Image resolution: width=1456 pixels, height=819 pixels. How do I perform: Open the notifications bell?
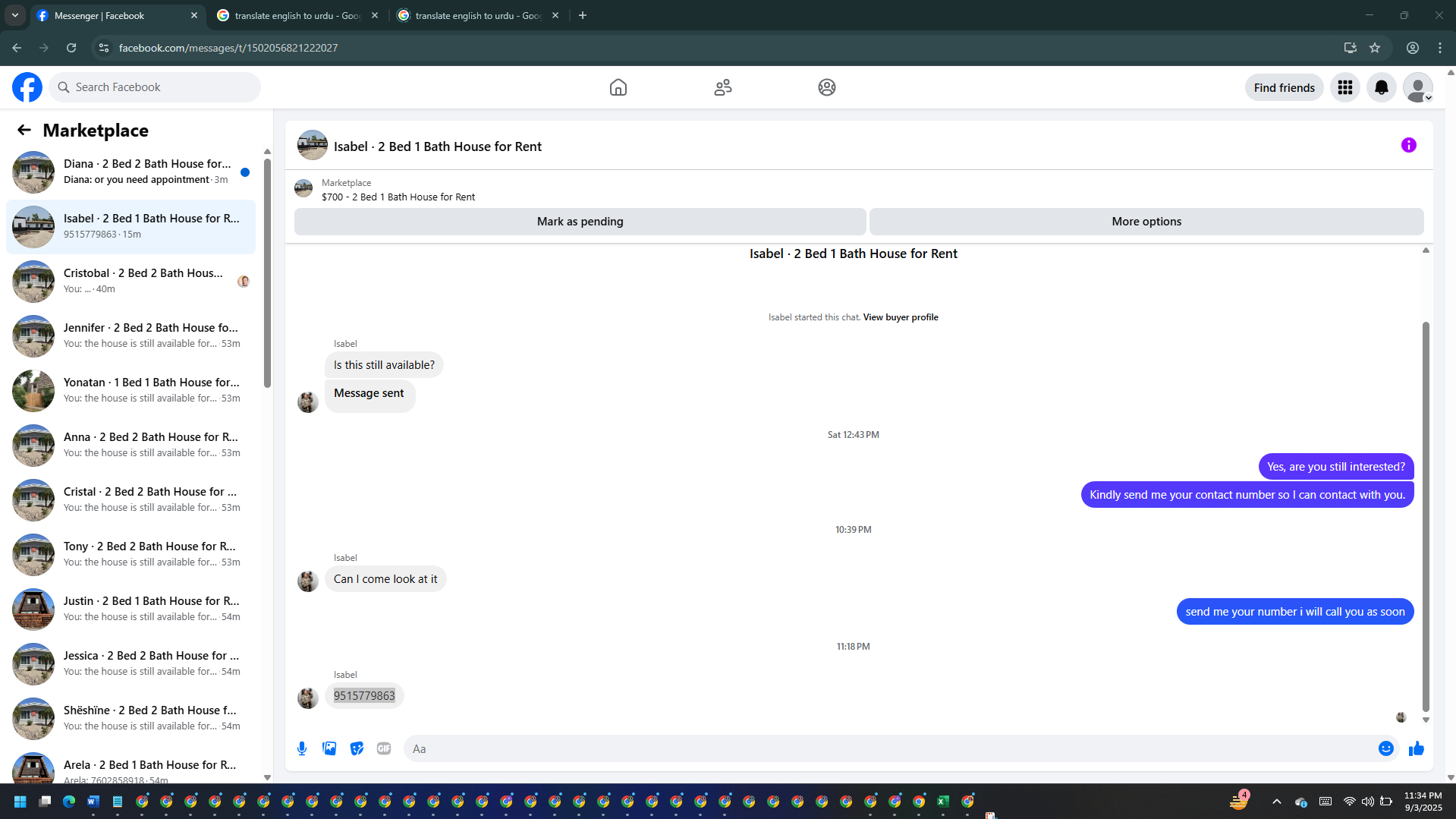(1382, 87)
